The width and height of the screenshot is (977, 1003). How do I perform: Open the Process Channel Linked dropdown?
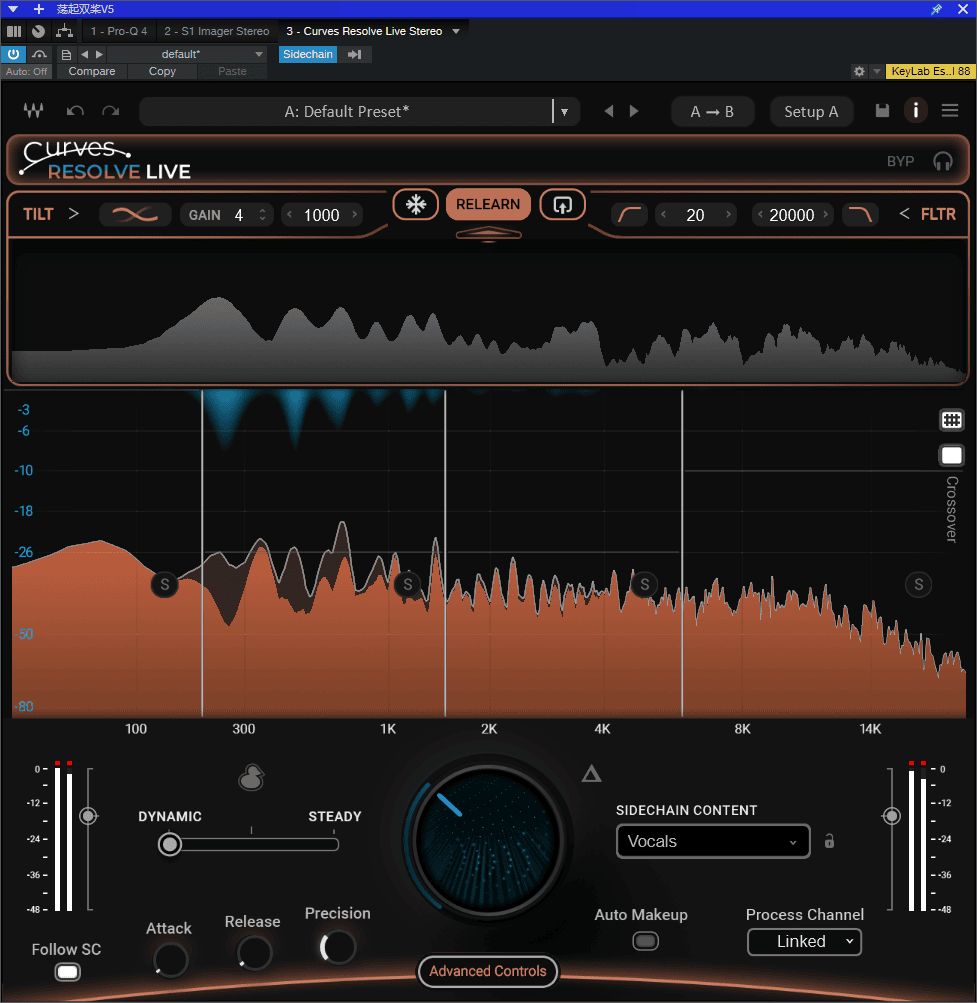(x=804, y=942)
